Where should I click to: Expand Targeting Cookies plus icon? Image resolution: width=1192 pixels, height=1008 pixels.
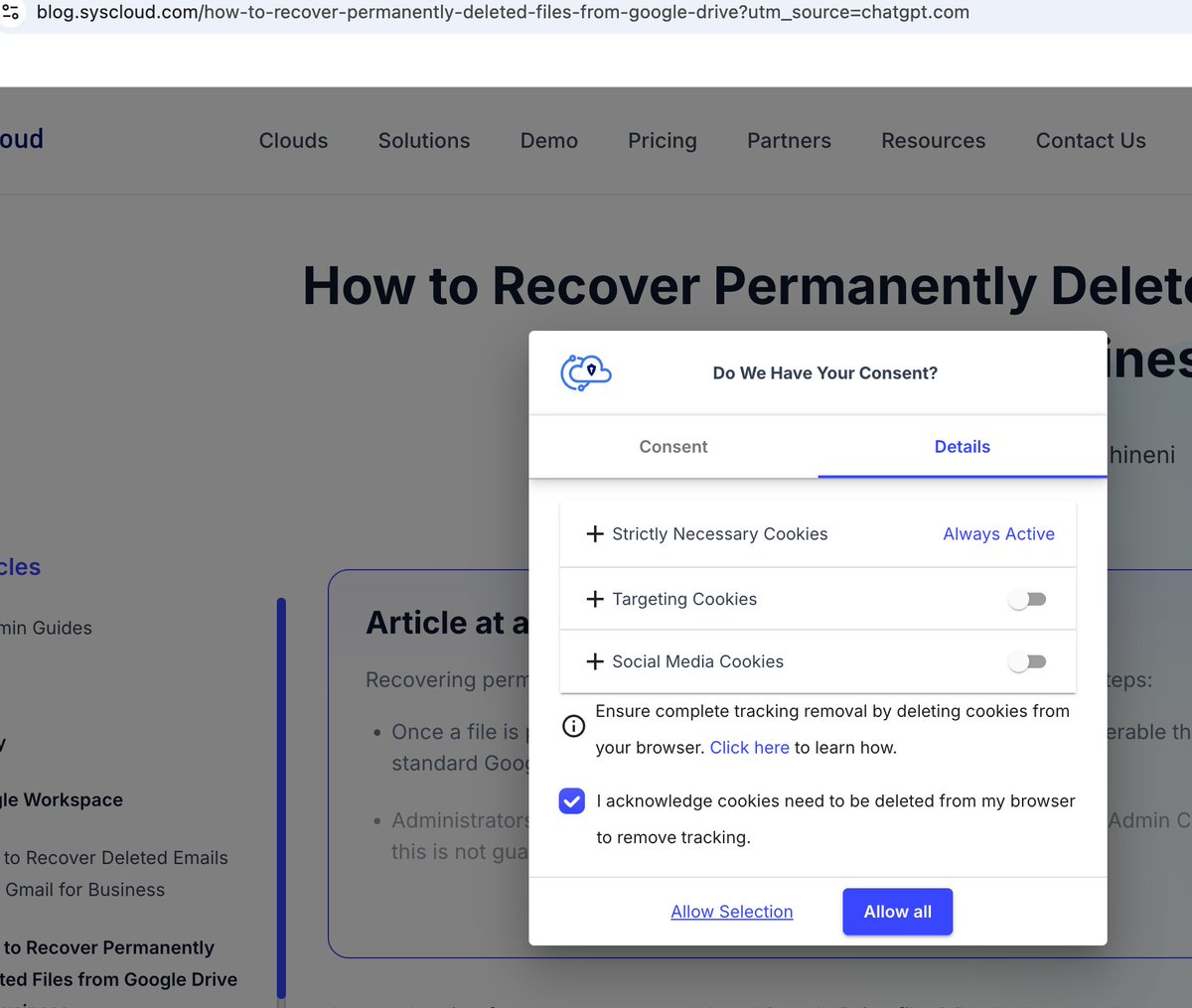pyautogui.click(x=595, y=599)
